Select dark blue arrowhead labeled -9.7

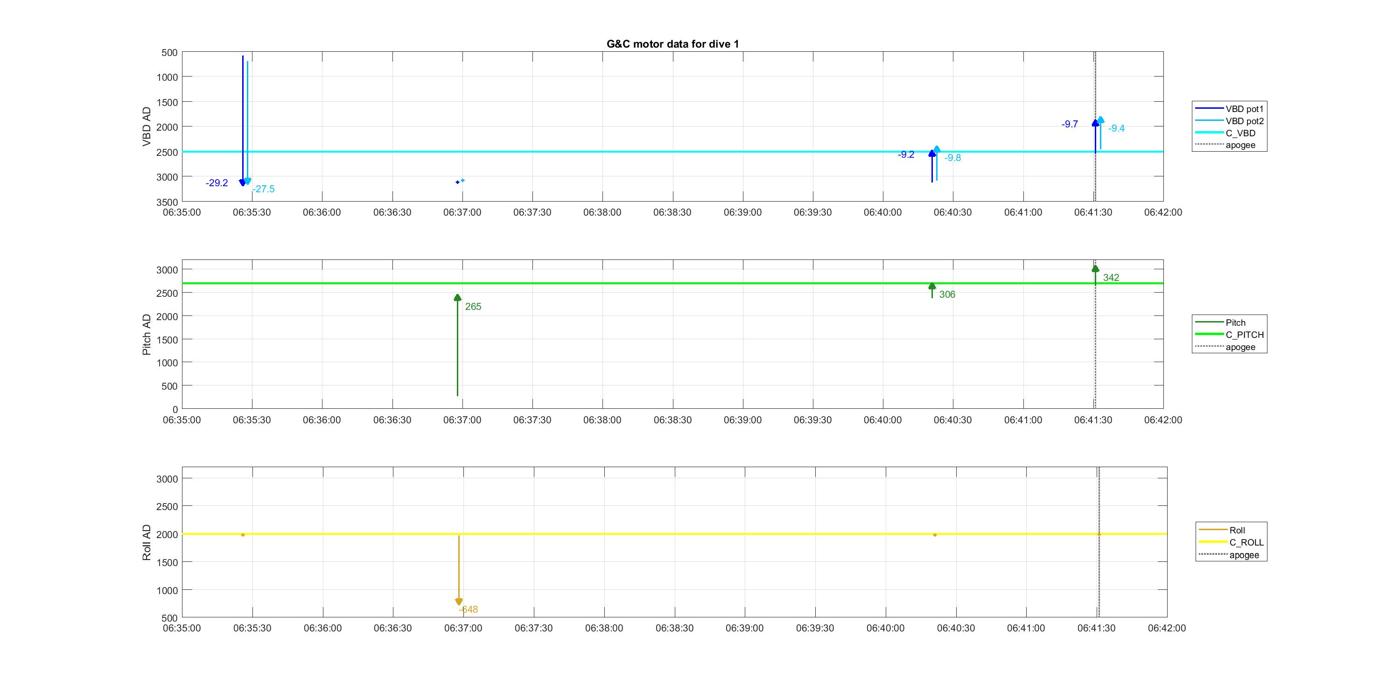(x=1096, y=123)
